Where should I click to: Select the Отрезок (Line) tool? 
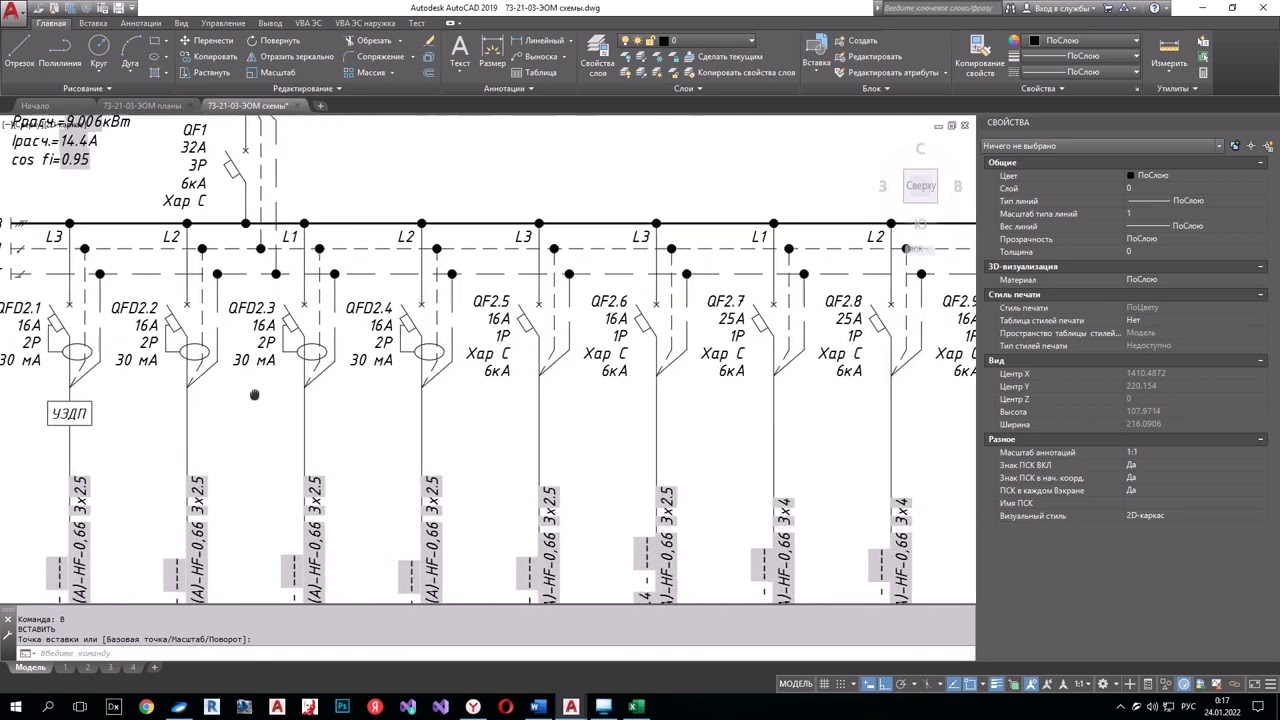point(19,52)
